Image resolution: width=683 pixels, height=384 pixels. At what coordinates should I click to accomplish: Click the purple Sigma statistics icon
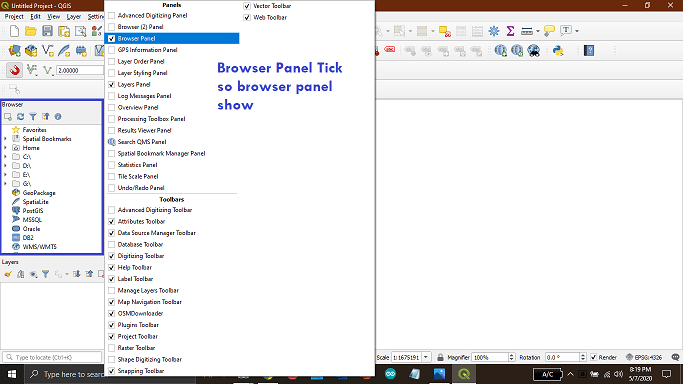click(510, 31)
